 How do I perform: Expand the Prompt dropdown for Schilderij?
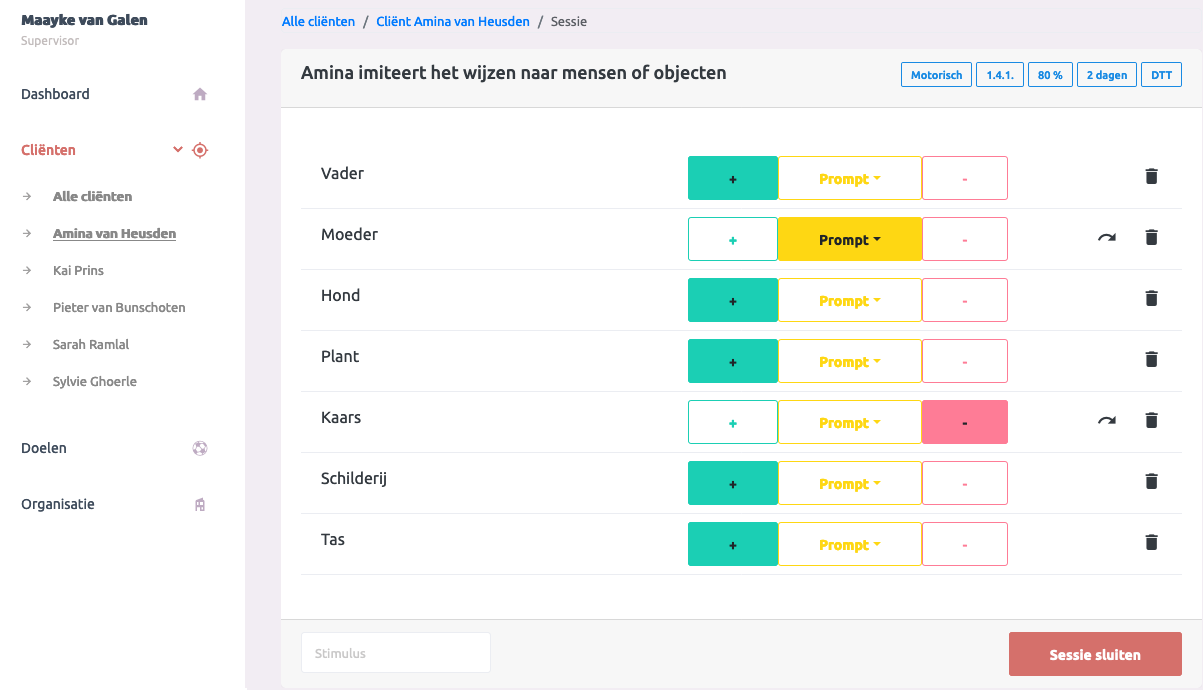[849, 483]
